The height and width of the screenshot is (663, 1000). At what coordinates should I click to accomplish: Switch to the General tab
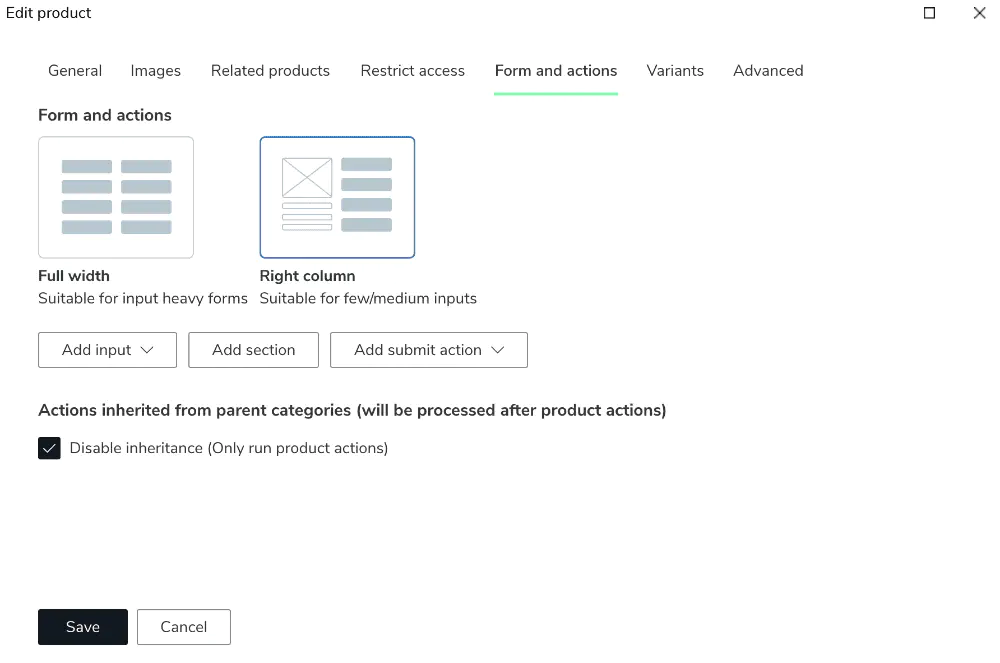pyautogui.click(x=75, y=71)
